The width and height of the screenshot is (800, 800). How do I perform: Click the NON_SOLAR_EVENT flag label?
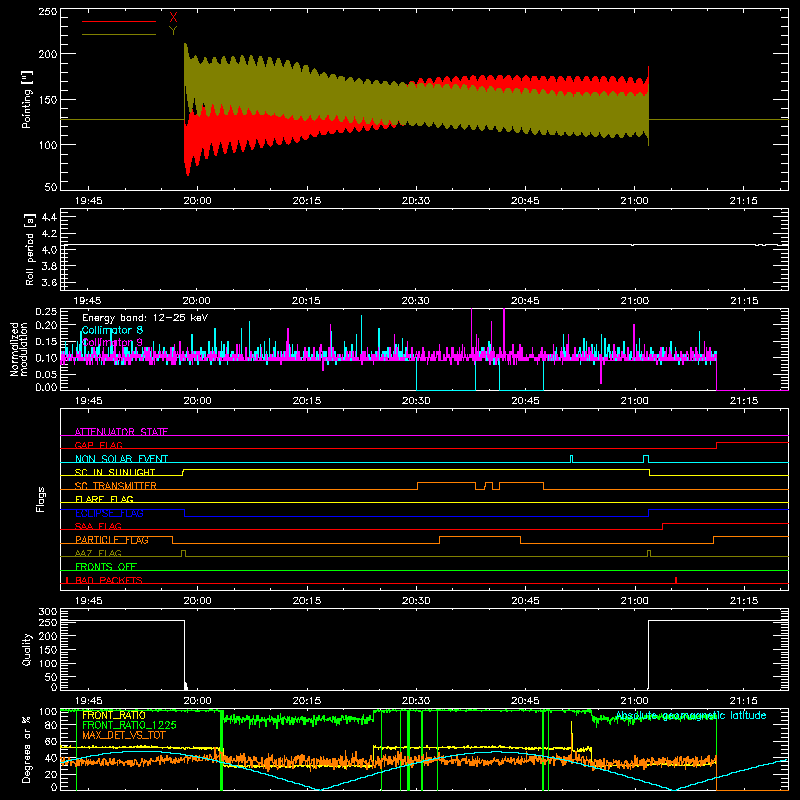(x=121, y=459)
